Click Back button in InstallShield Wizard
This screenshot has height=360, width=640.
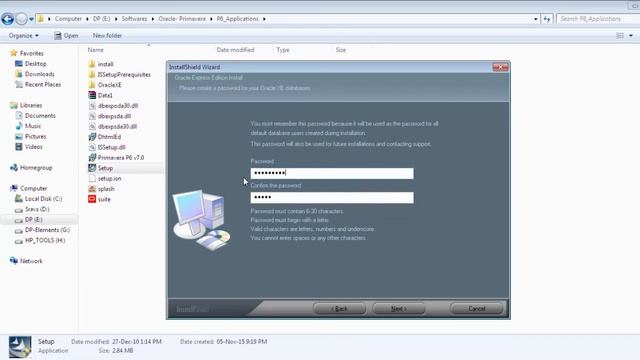point(339,309)
